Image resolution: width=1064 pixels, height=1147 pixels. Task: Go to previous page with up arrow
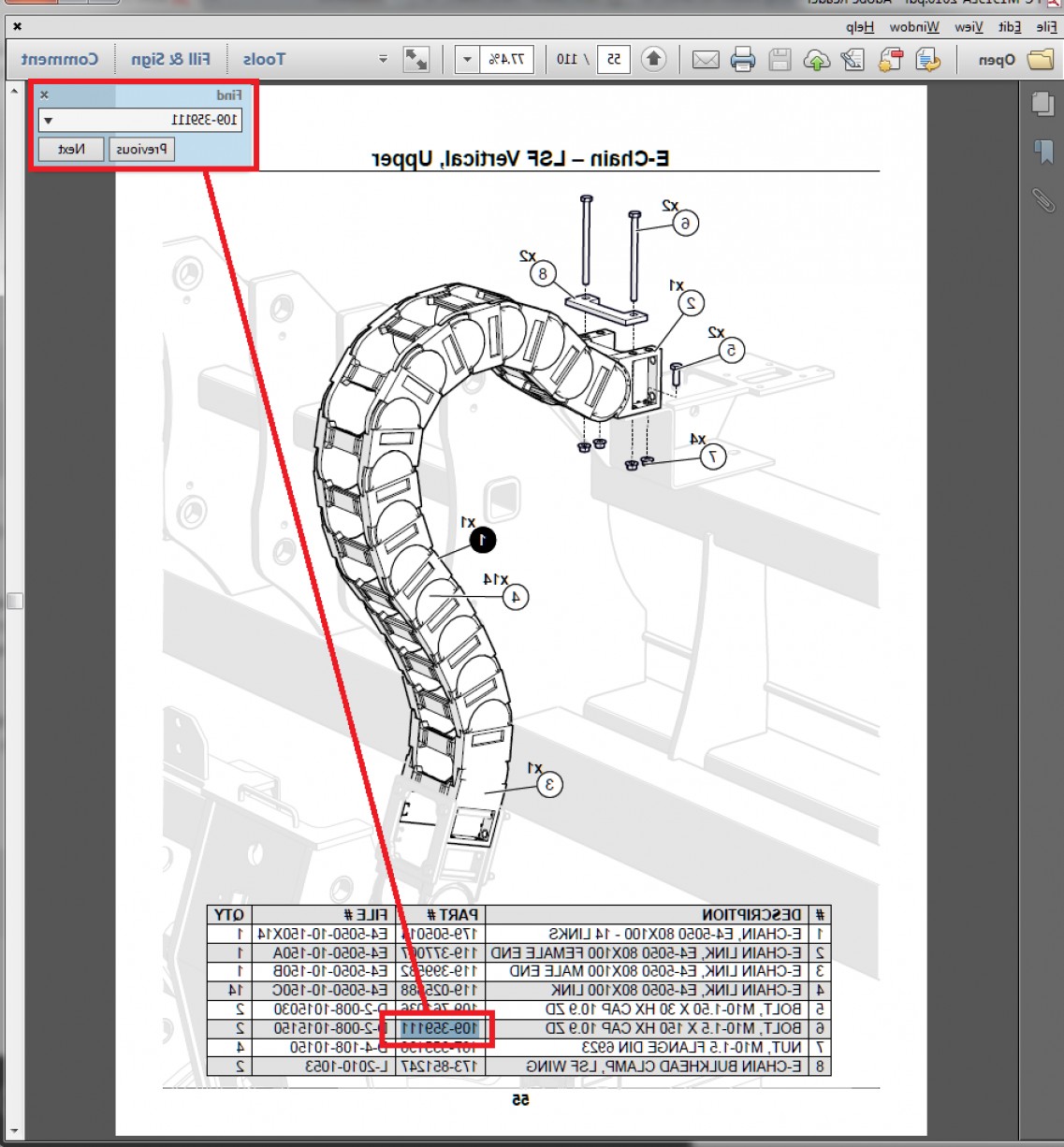tap(653, 60)
